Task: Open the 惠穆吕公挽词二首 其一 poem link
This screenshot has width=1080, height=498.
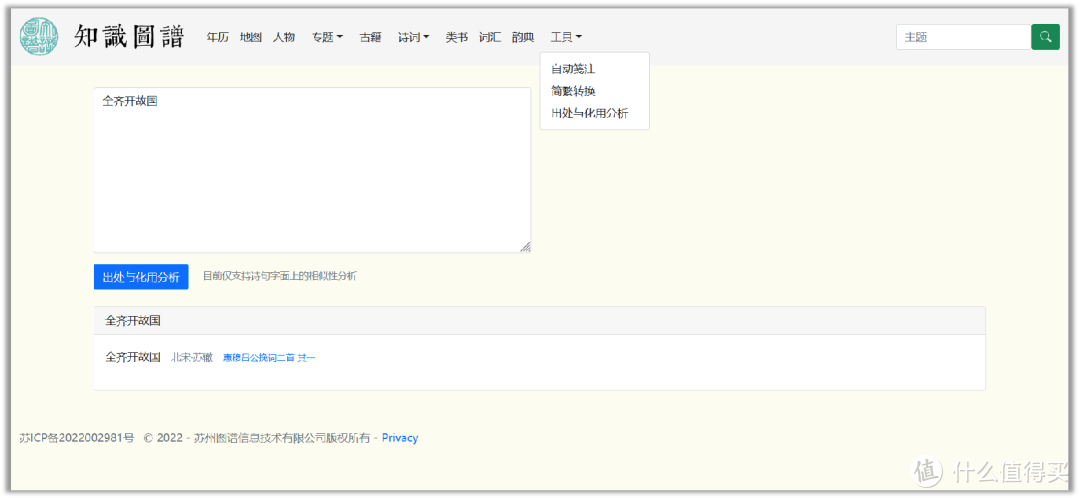Action: [x=268, y=357]
